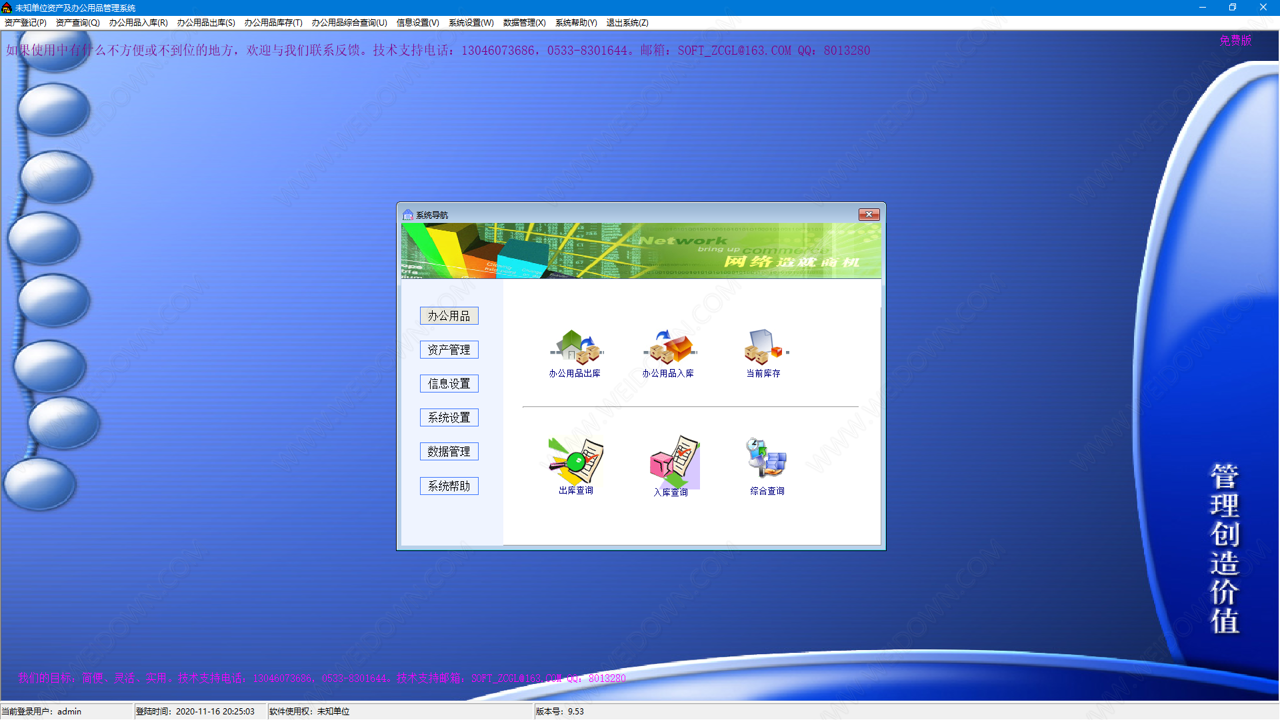Open the 系统帮助(Y) menu
Viewport: 1280px width, 720px height.
pos(576,23)
